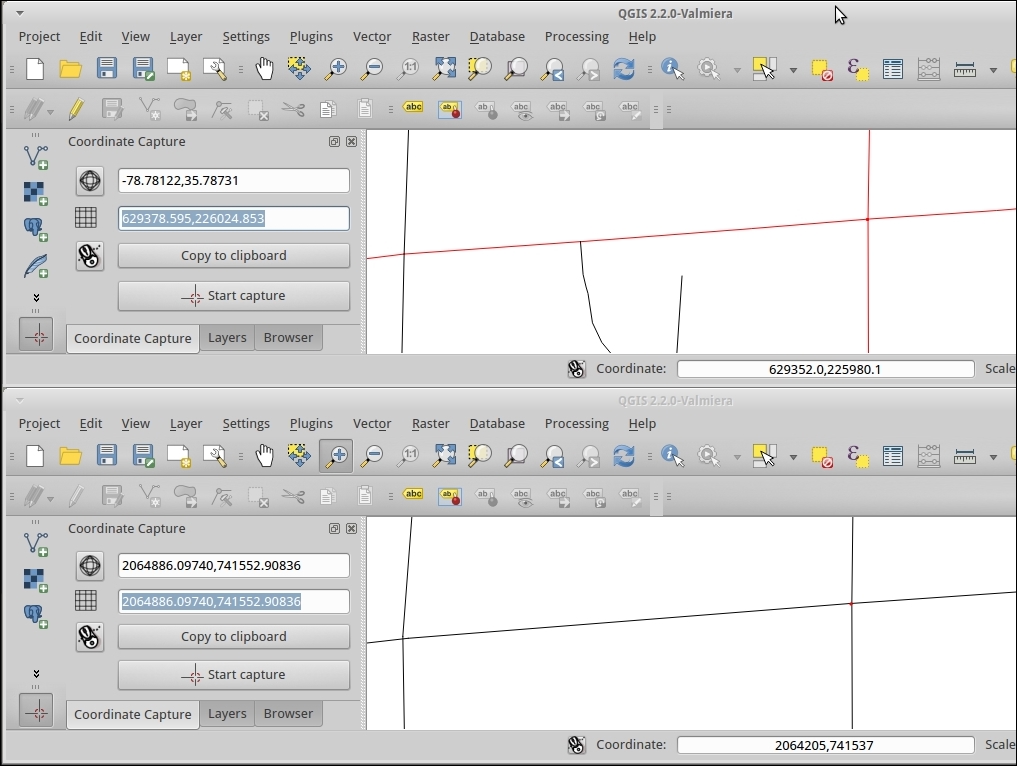Click Start capture button in top panel
Viewport: 1017px width, 766px height.
[x=234, y=296]
